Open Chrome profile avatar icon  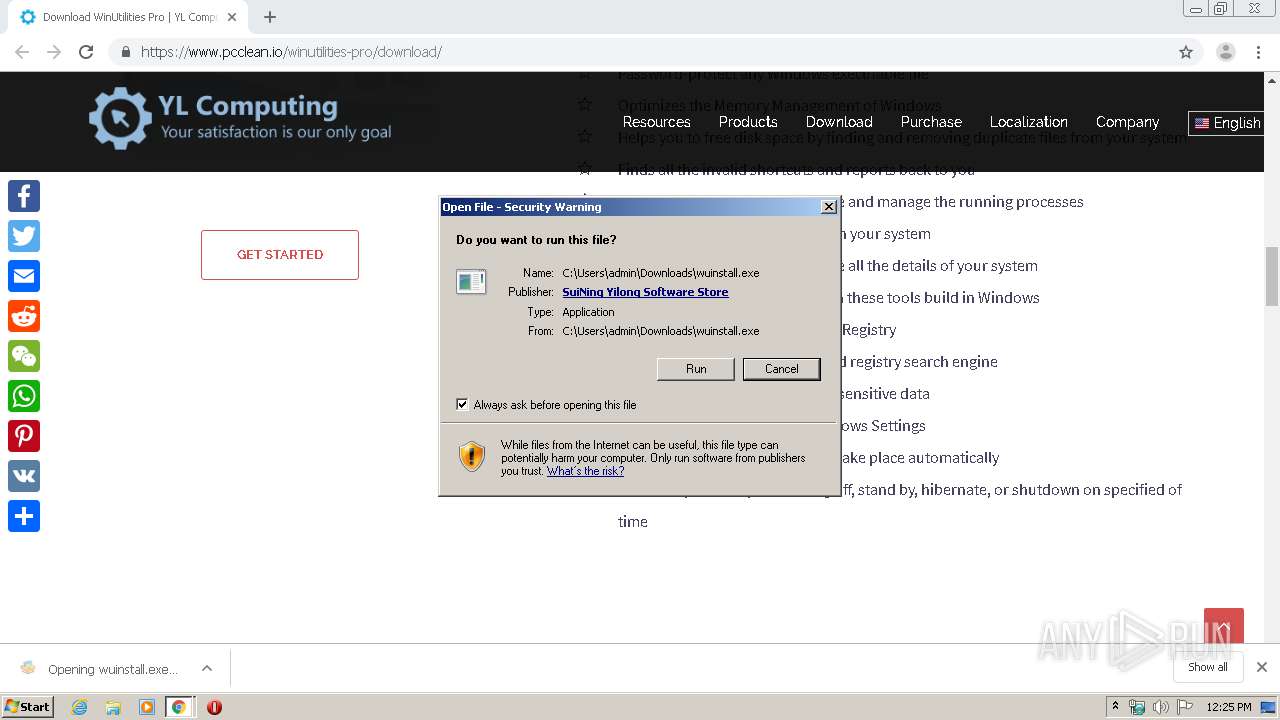coord(1226,52)
